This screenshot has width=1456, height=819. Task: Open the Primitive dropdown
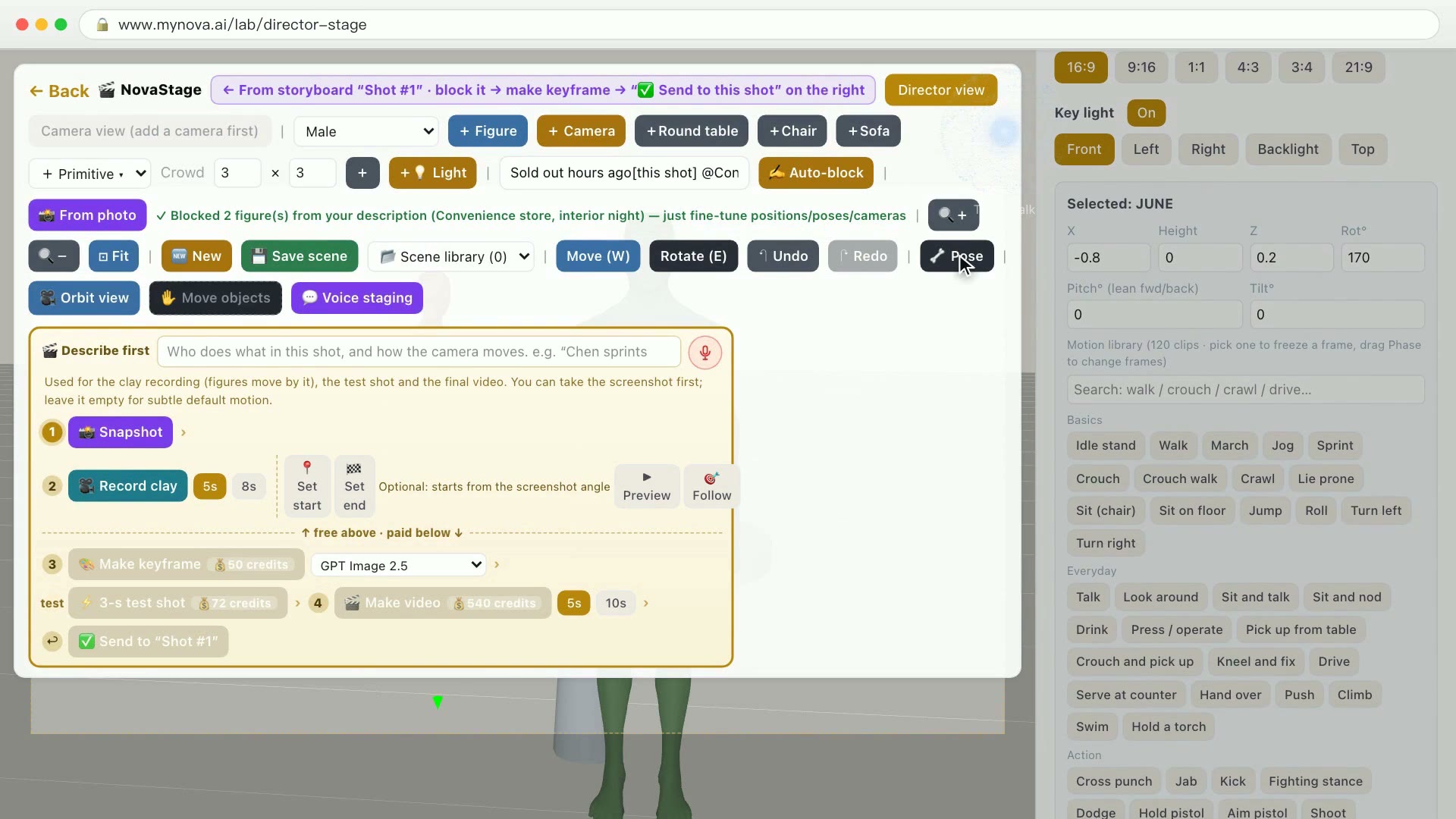(90, 174)
